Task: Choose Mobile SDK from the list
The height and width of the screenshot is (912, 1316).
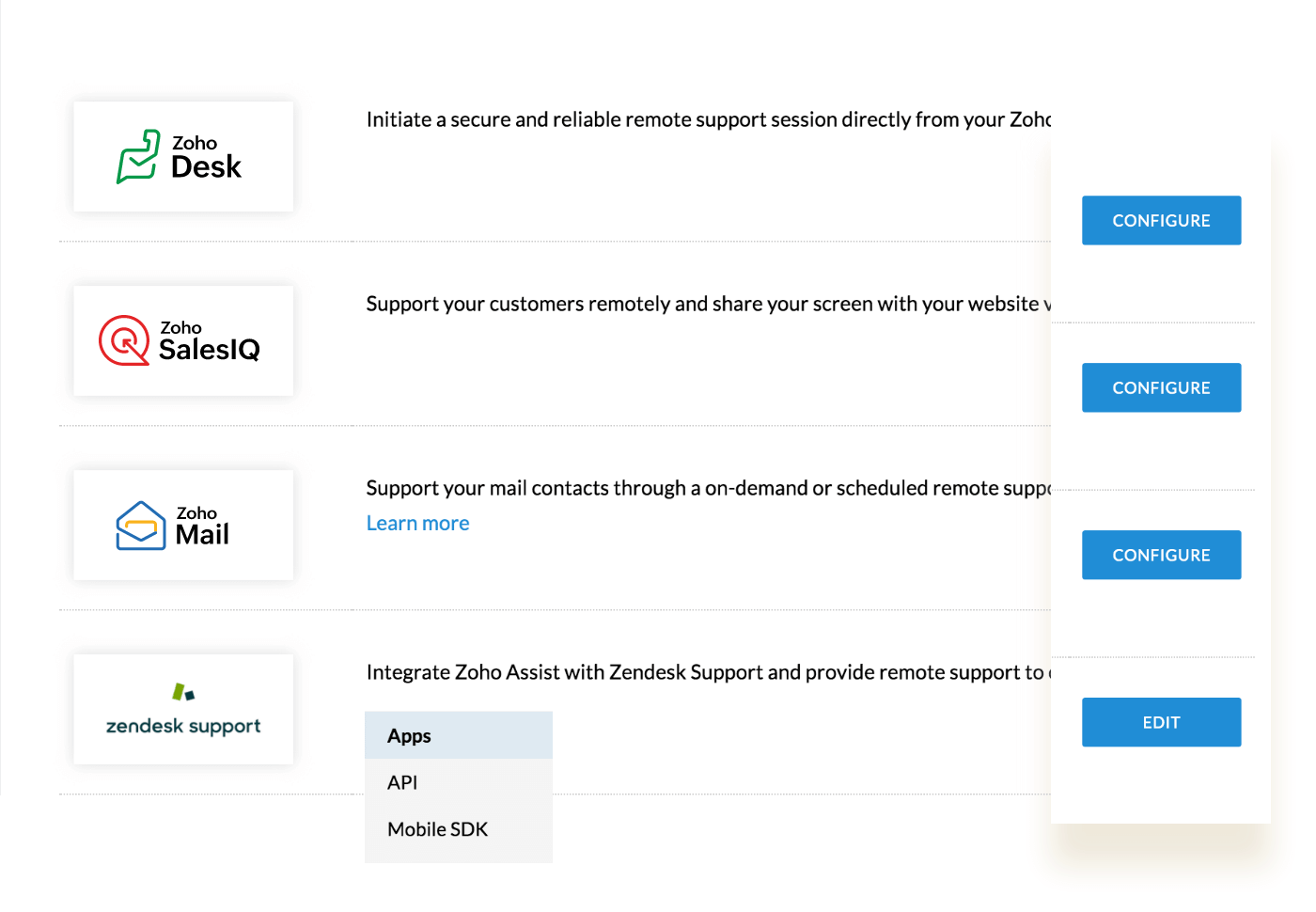Action: [437, 828]
